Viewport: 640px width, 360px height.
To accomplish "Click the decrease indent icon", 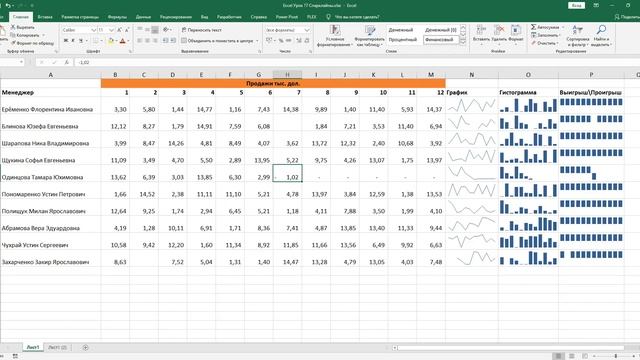I will 165,40.
